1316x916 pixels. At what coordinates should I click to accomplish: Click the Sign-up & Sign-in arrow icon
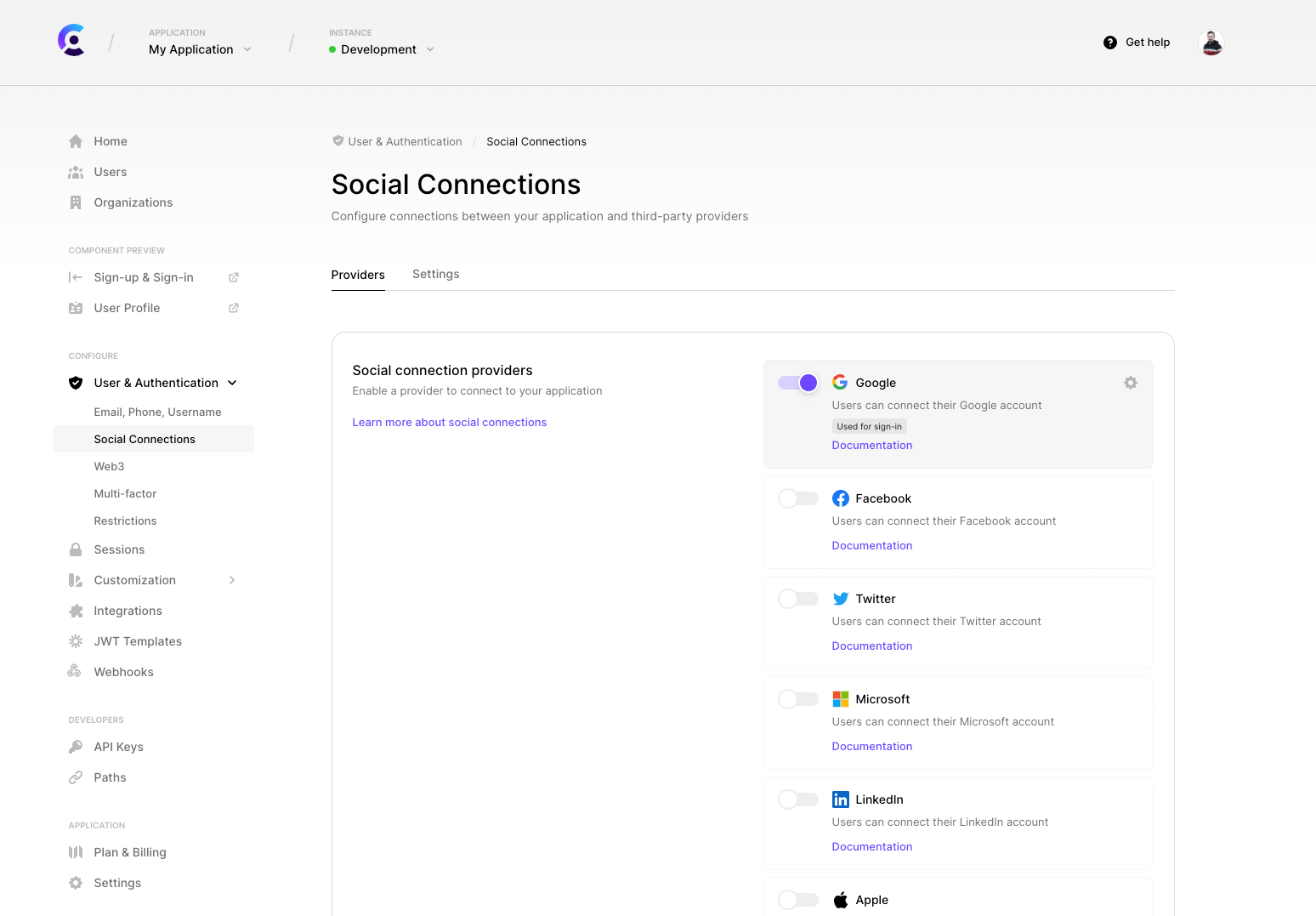tap(76, 277)
